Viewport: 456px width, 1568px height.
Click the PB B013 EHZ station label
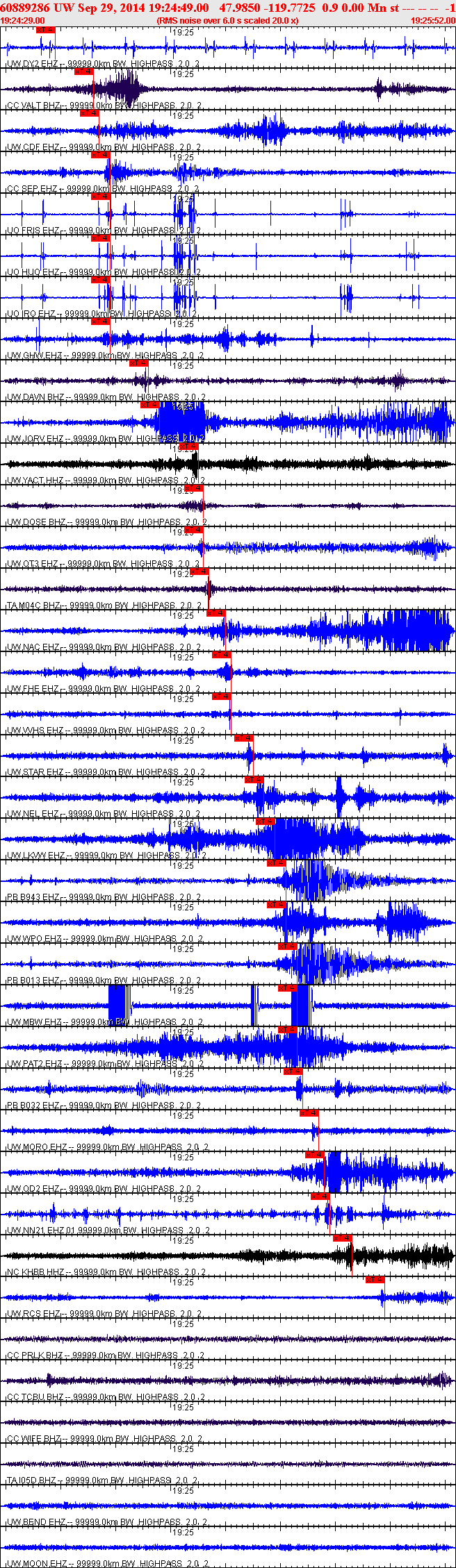(33, 981)
